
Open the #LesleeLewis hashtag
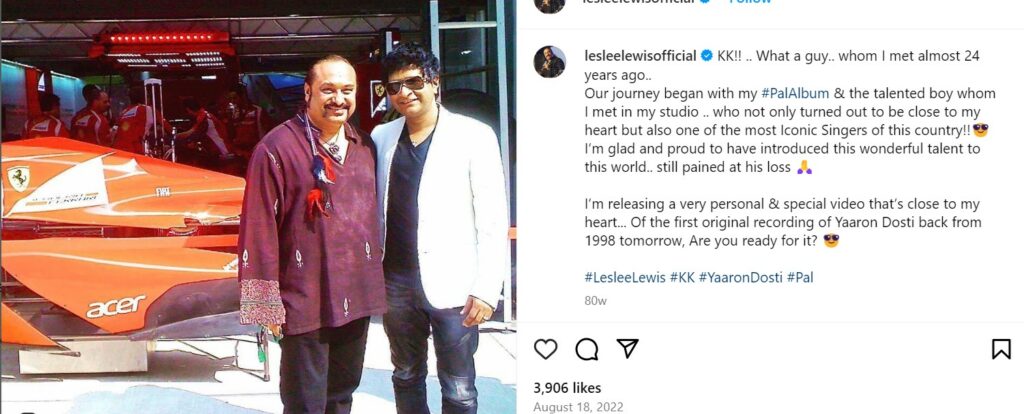[x=625, y=278]
